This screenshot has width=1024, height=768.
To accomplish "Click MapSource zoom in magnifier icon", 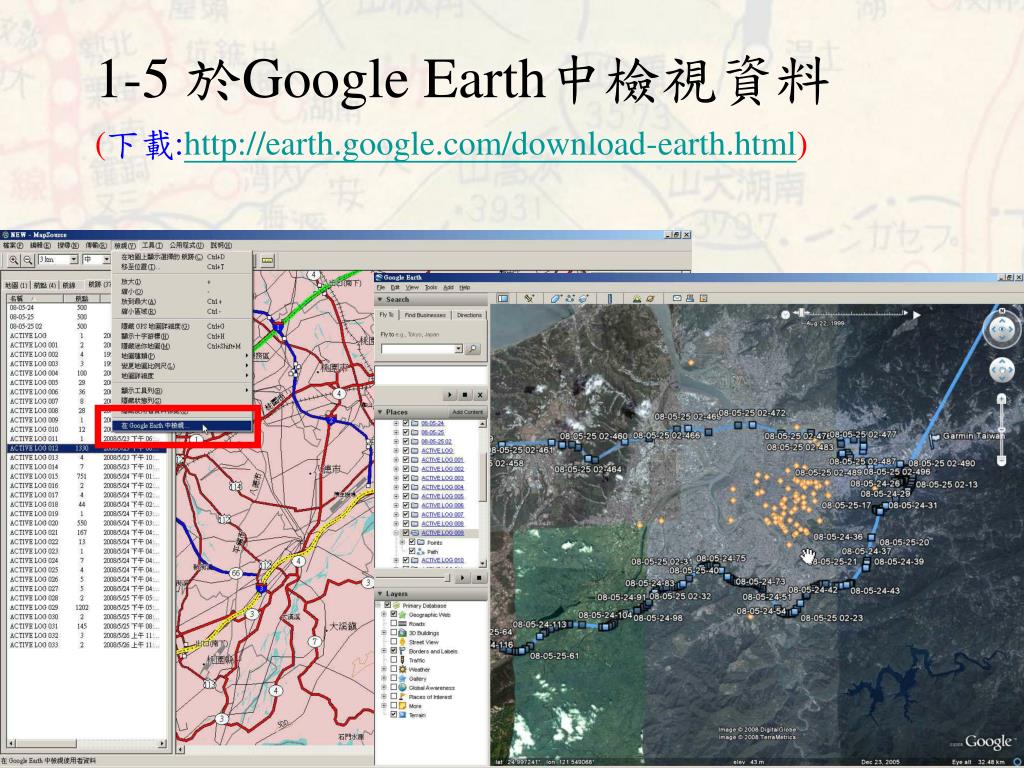I will click(x=13, y=260).
